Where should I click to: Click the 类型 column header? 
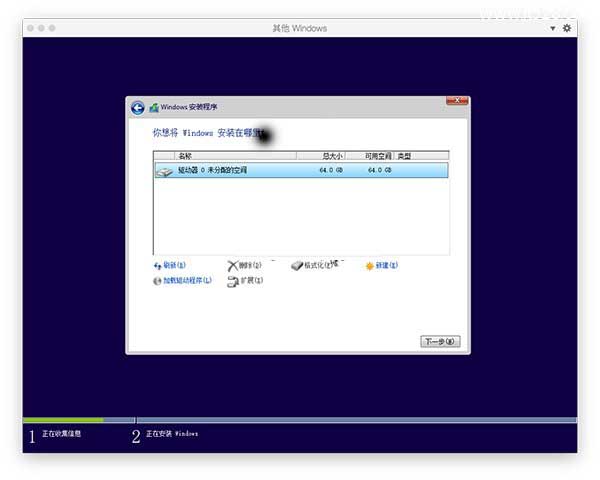tap(421, 156)
